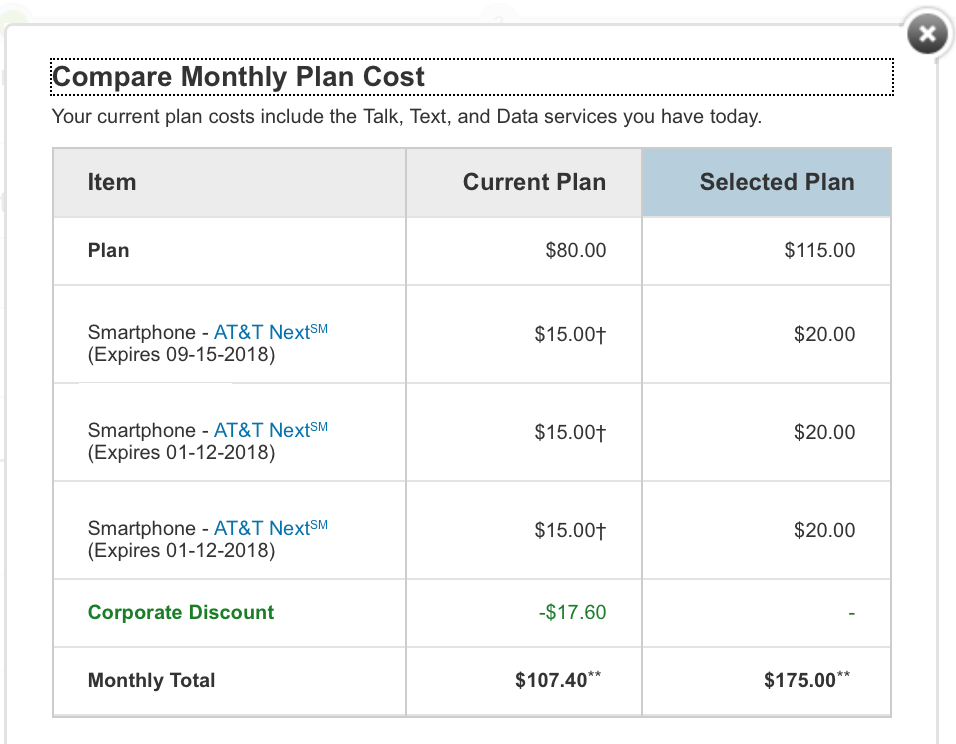Click the Expires 09-15-2018 text
The height and width of the screenshot is (744, 956).
coord(181,355)
